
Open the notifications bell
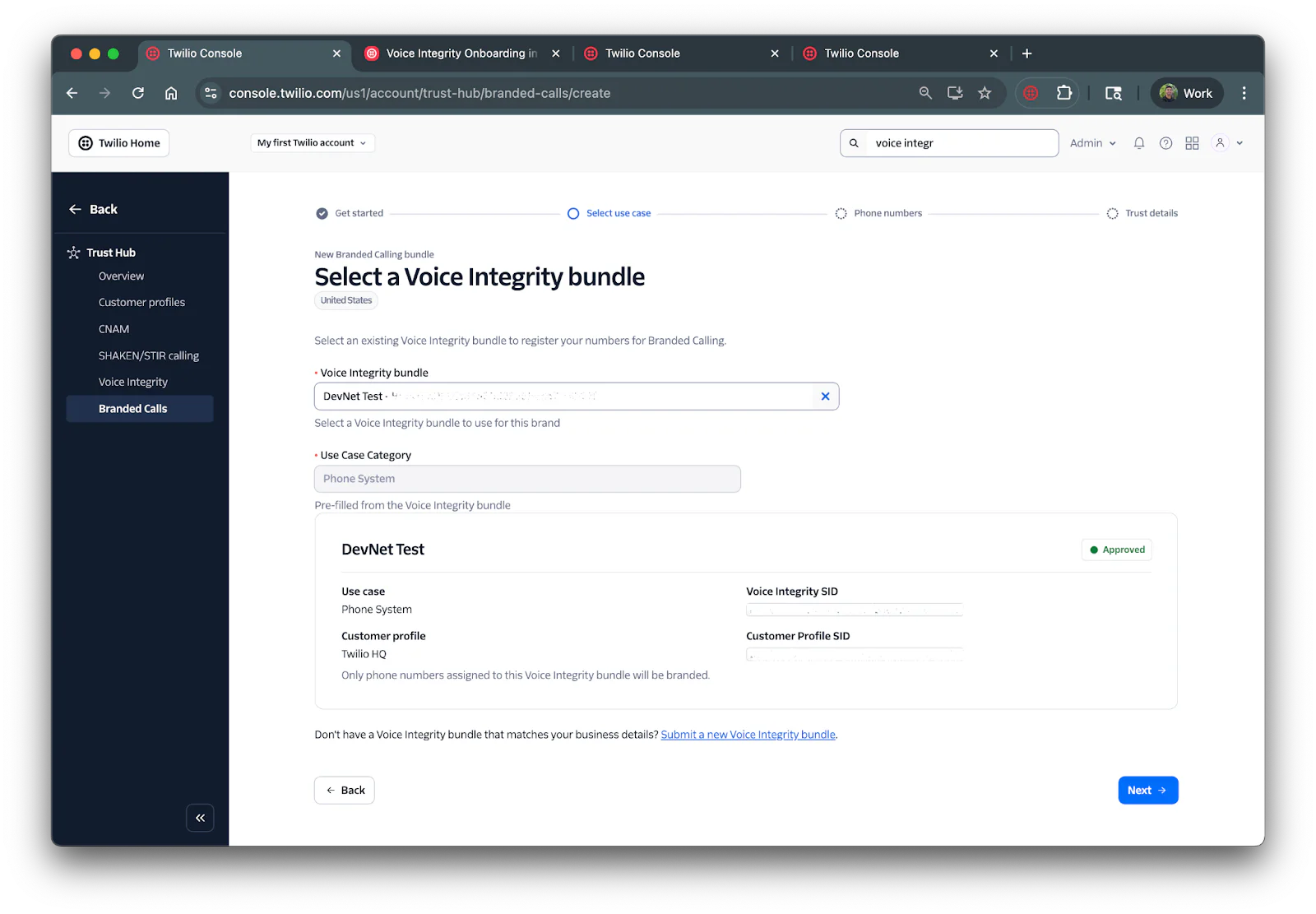[1139, 142]
